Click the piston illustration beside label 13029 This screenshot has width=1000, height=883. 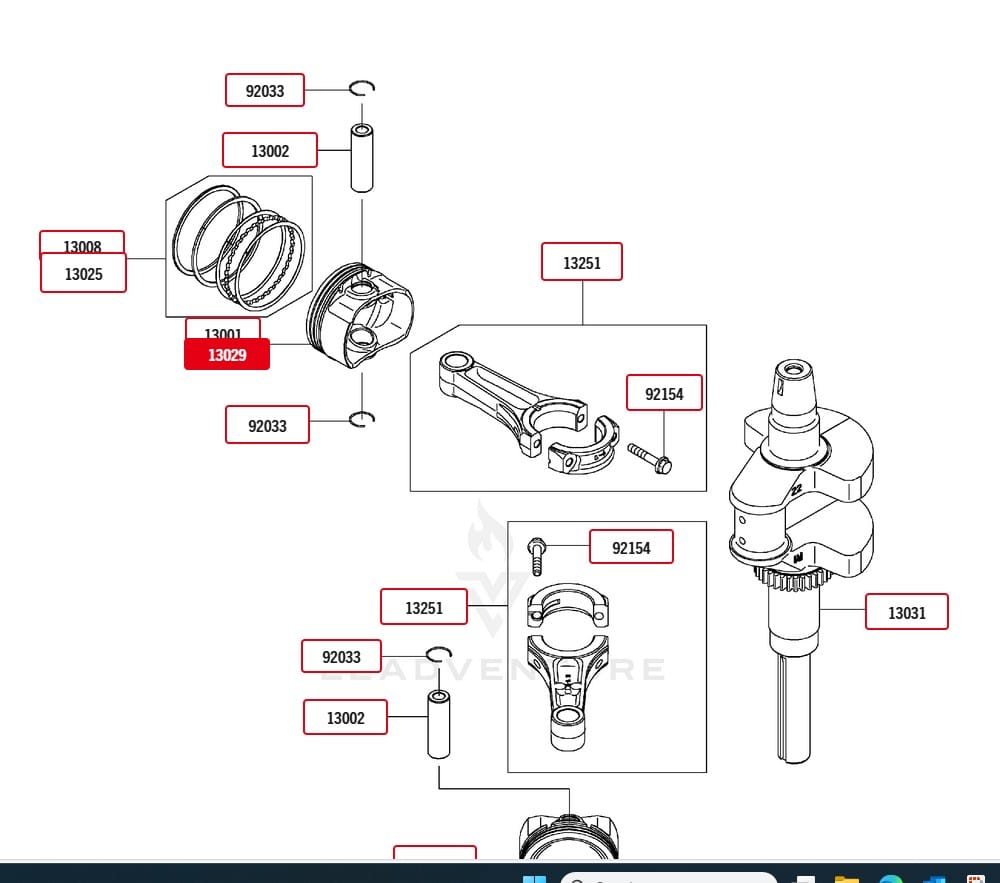(360, 315)
